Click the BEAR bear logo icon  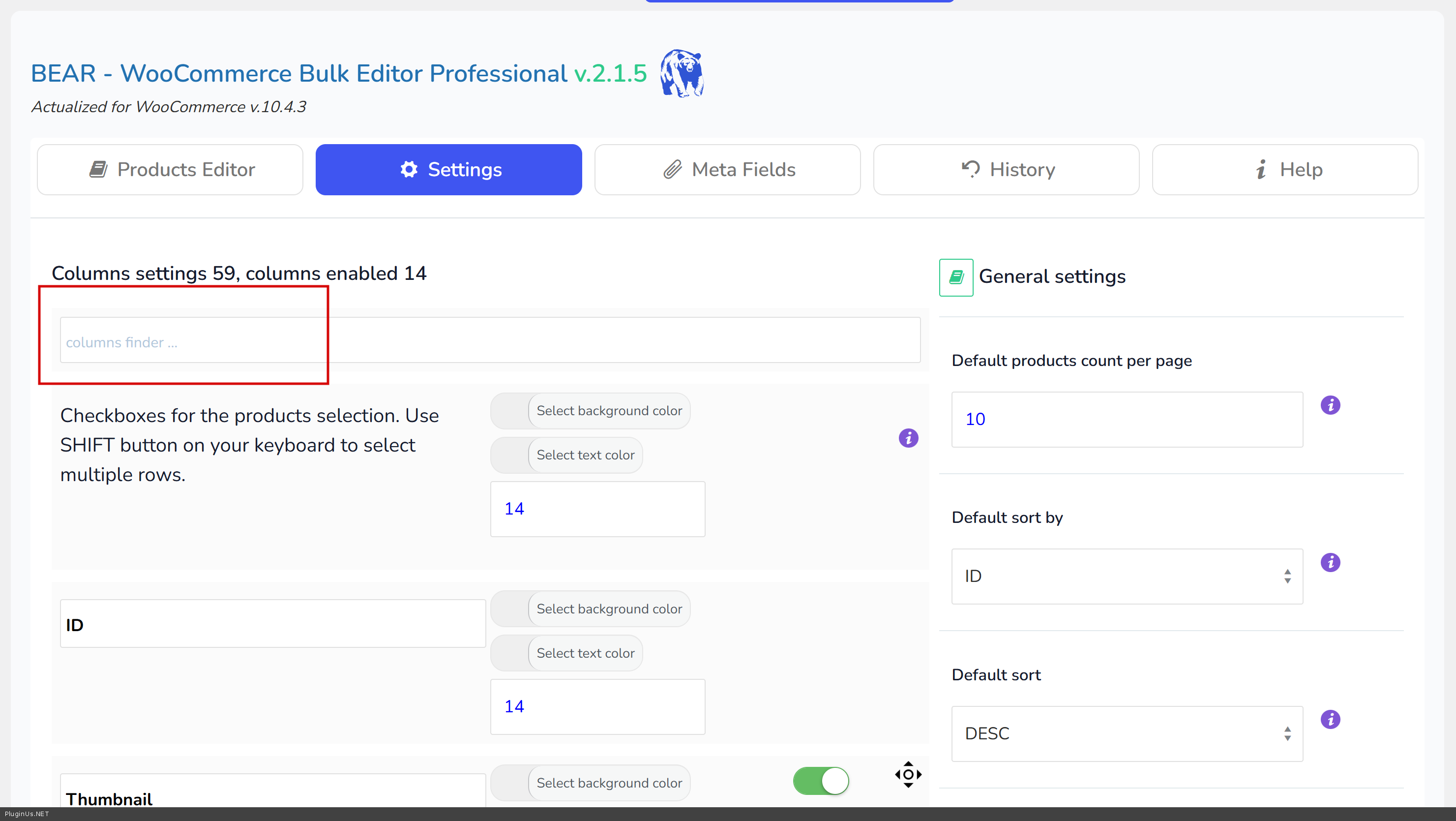point(682,73)
